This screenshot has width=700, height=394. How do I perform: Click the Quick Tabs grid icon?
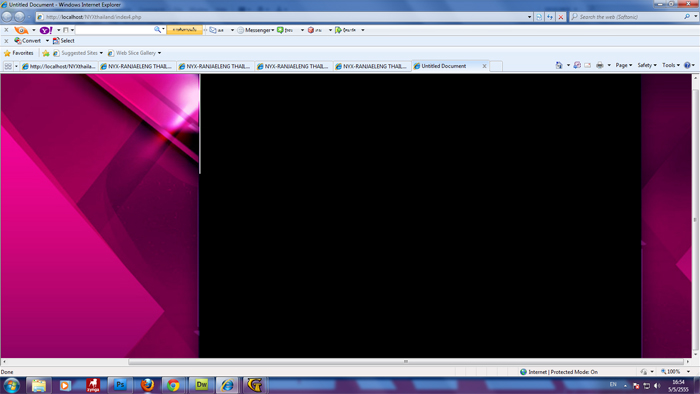[8, 66]
